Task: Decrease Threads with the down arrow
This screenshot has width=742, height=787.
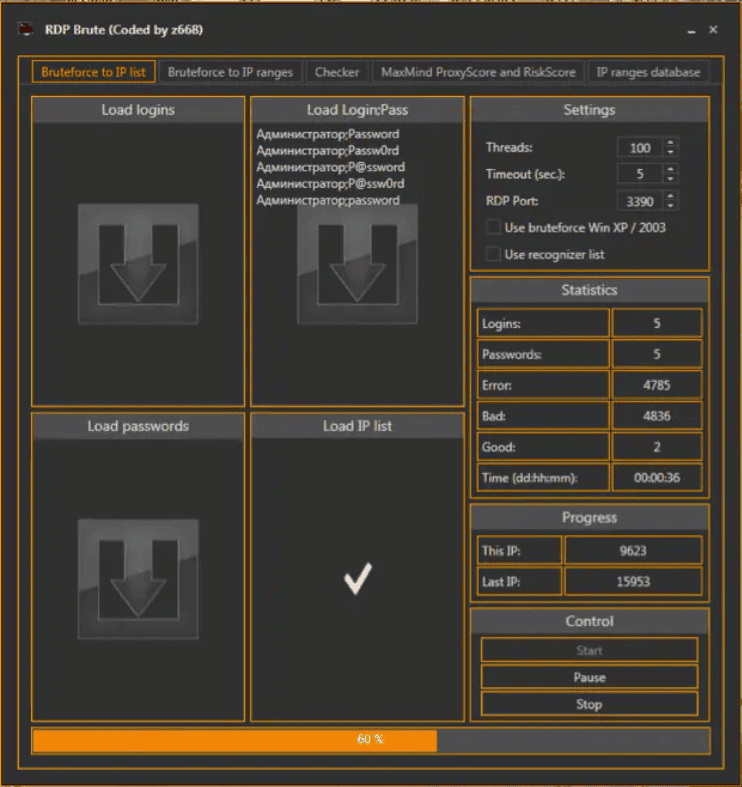Action: pos(671,152)
